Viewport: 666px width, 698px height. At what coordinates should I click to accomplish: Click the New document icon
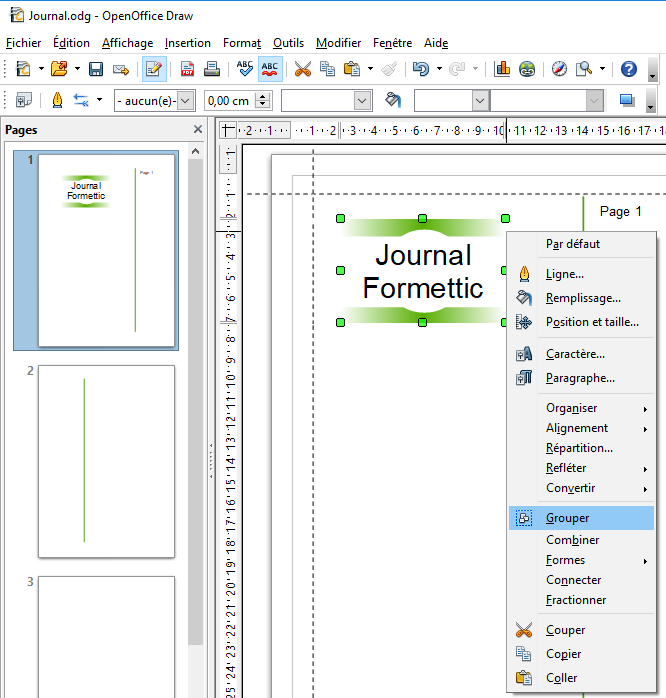tap(23, 69)
